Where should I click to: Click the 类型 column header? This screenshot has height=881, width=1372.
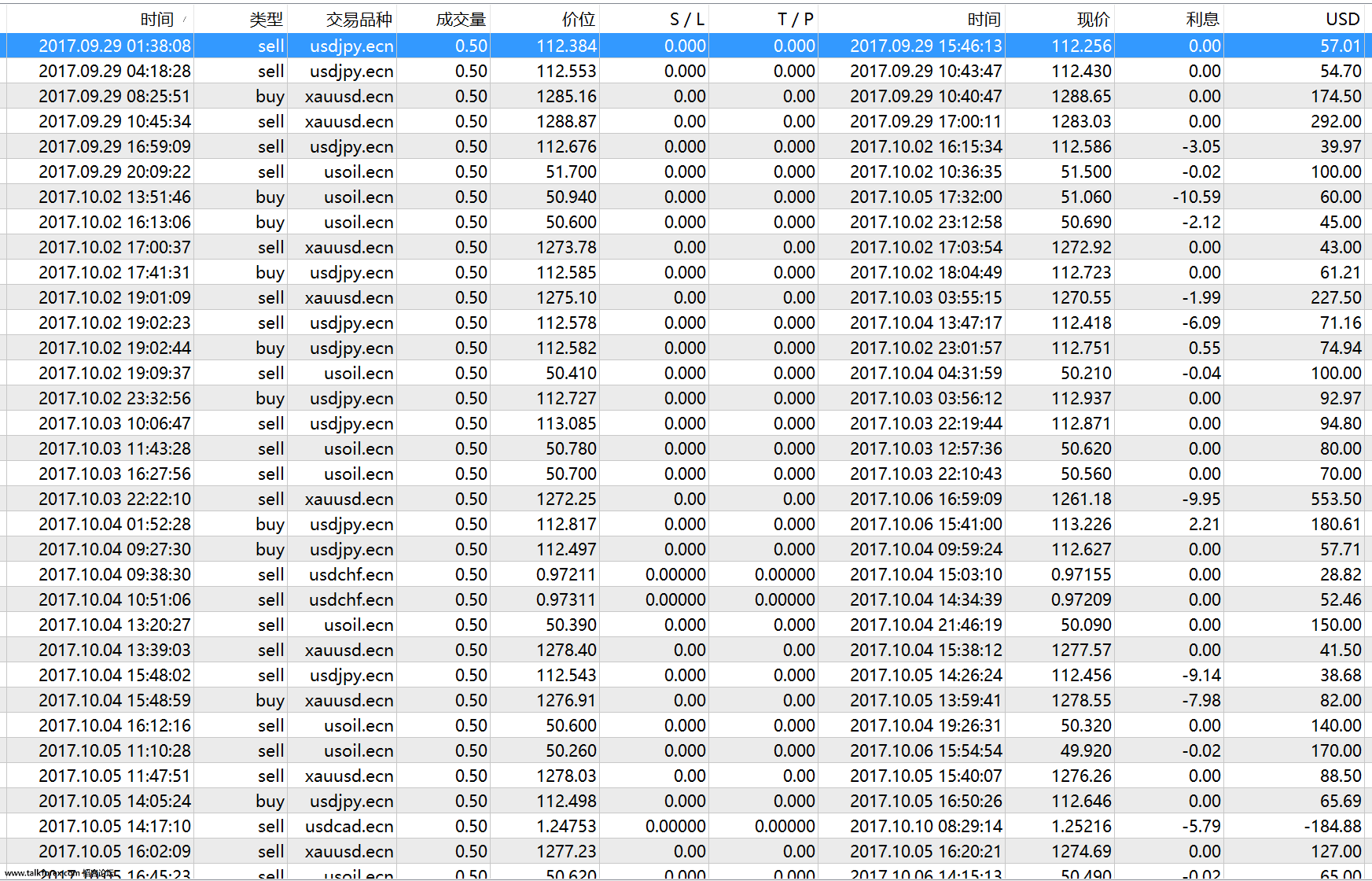[266, 20]
